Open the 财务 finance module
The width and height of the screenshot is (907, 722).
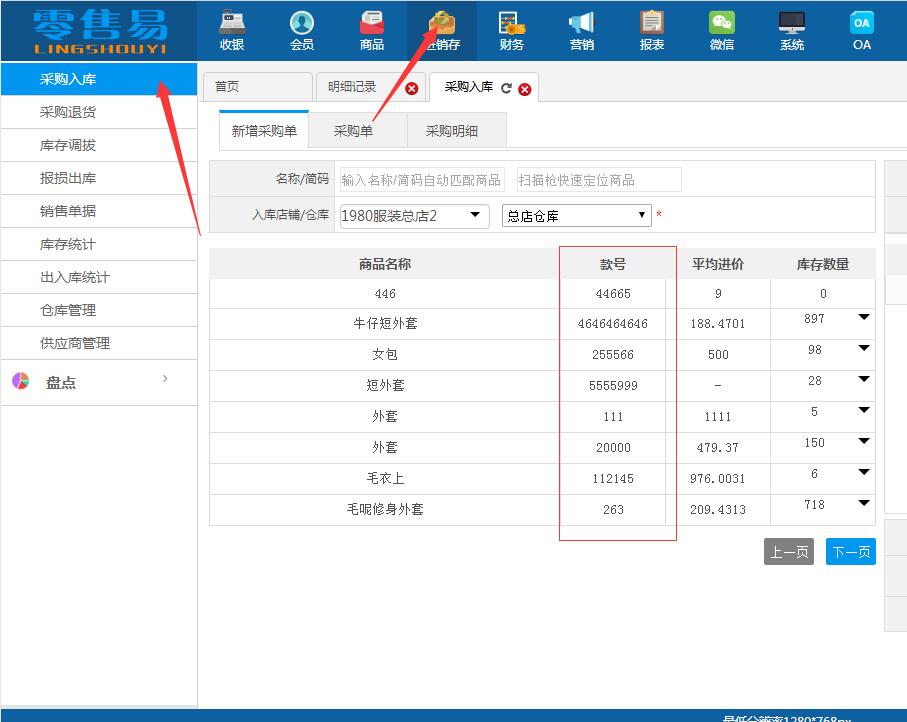click(x=512, y=30)
